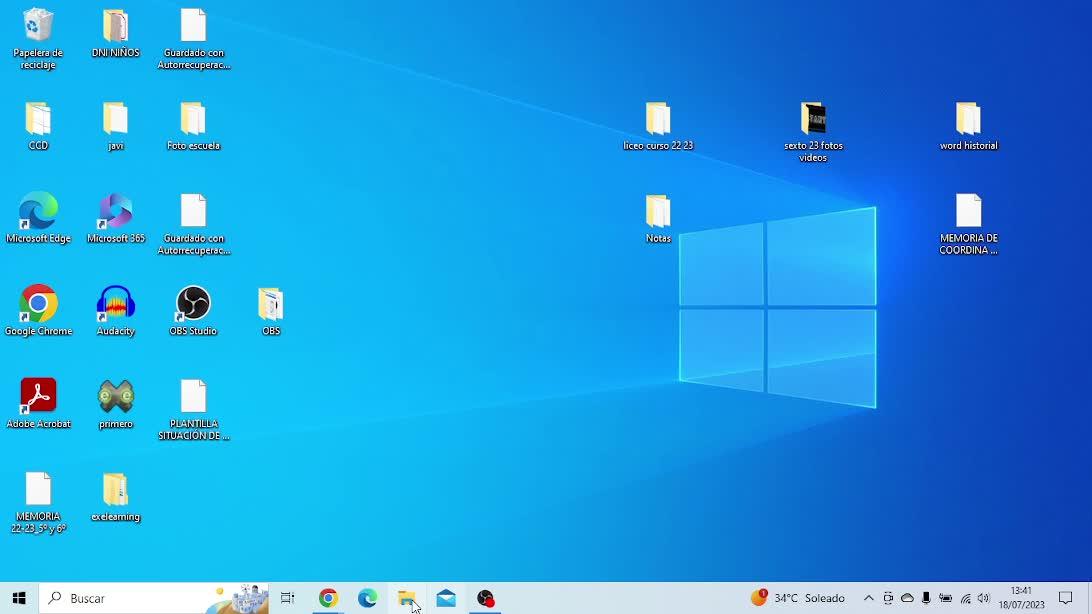Show hidden system tray icons chevron

pyautogui.click(x=868, y=598)
